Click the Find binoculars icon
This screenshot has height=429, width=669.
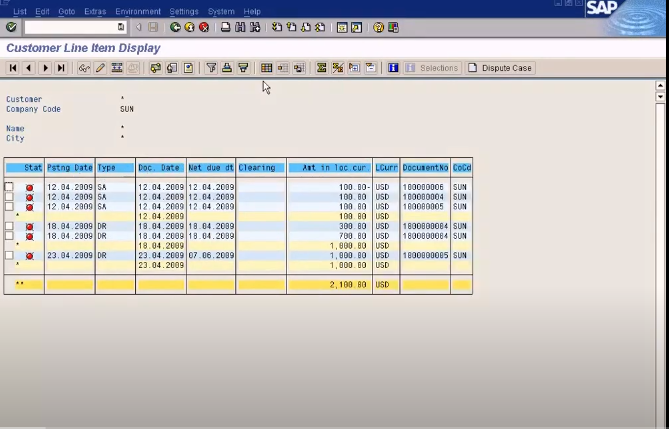[x=240, y=27]
